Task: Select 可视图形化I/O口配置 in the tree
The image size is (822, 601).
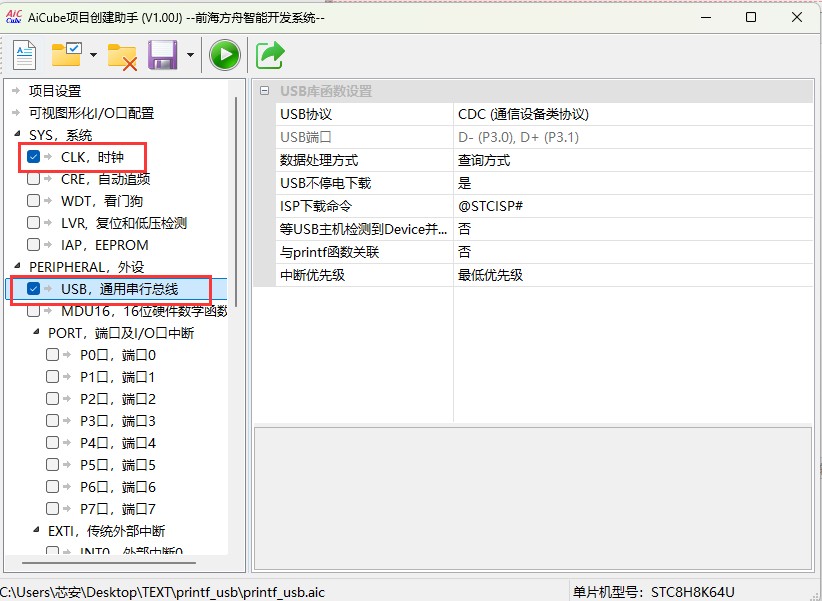Action: [x=92, y=113]
